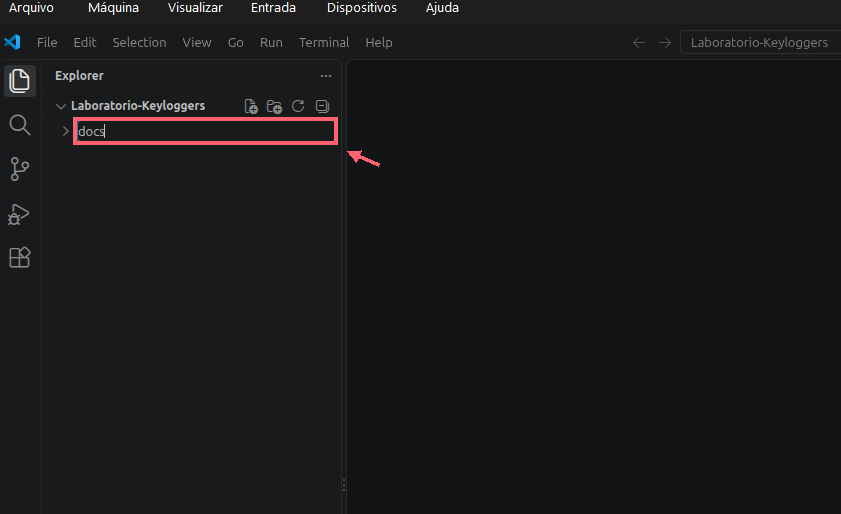Screen dimensions: 841x514
Task: Open the Extensions view icon
Action: (x=20, y=257)
